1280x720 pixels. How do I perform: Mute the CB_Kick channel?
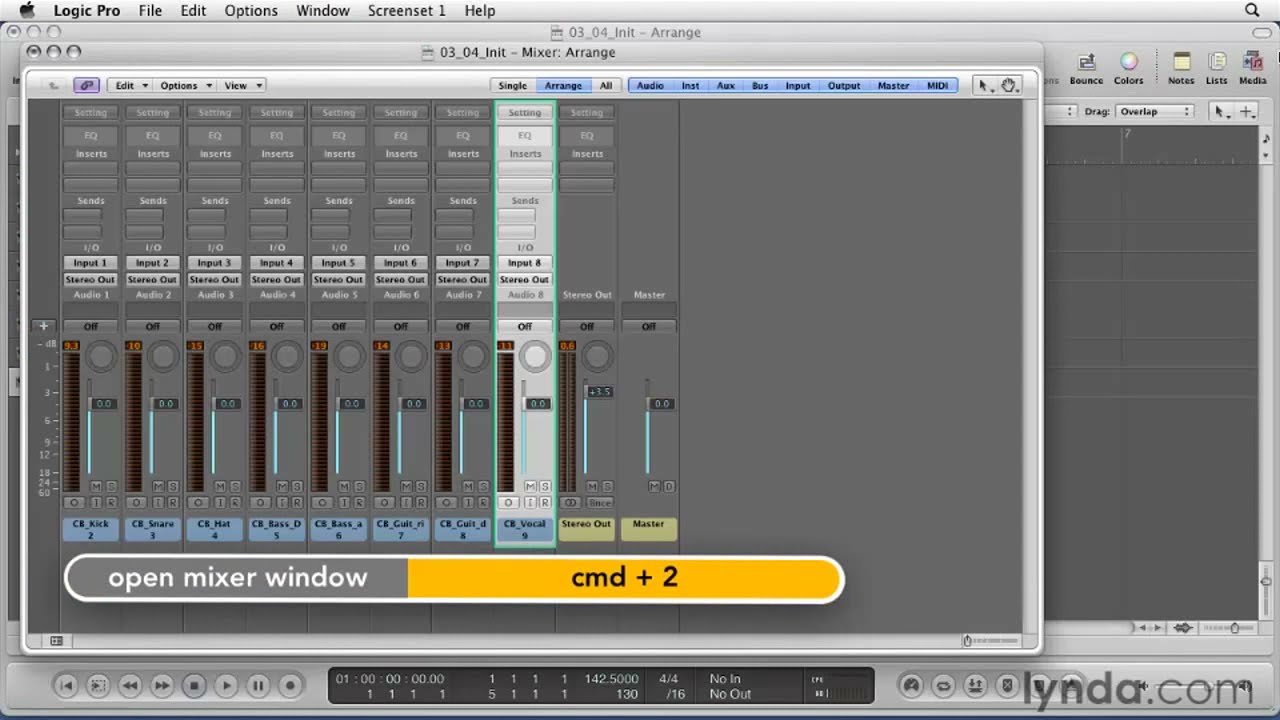point(96,486)
